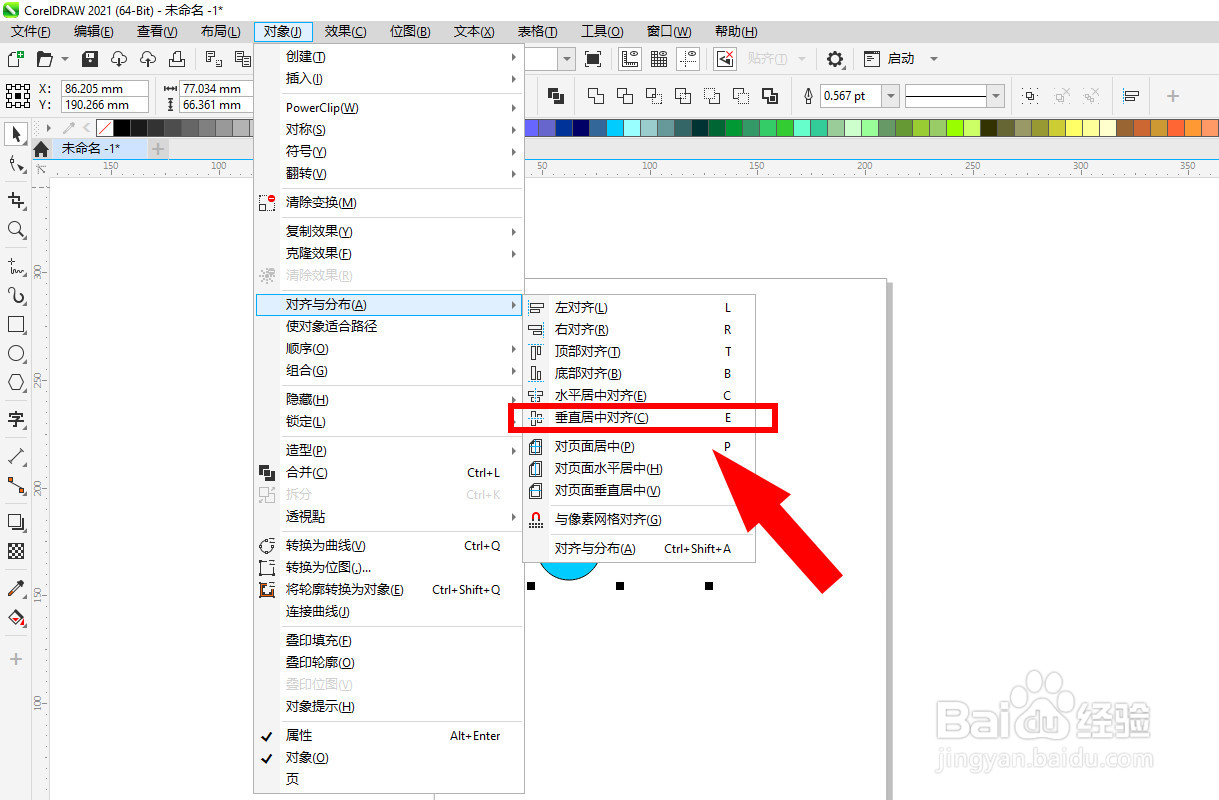Select the Color Eyedropper tool
The height and width of the screenshot is (800, 1219).
pyautogui.click(x=14, y=590)
